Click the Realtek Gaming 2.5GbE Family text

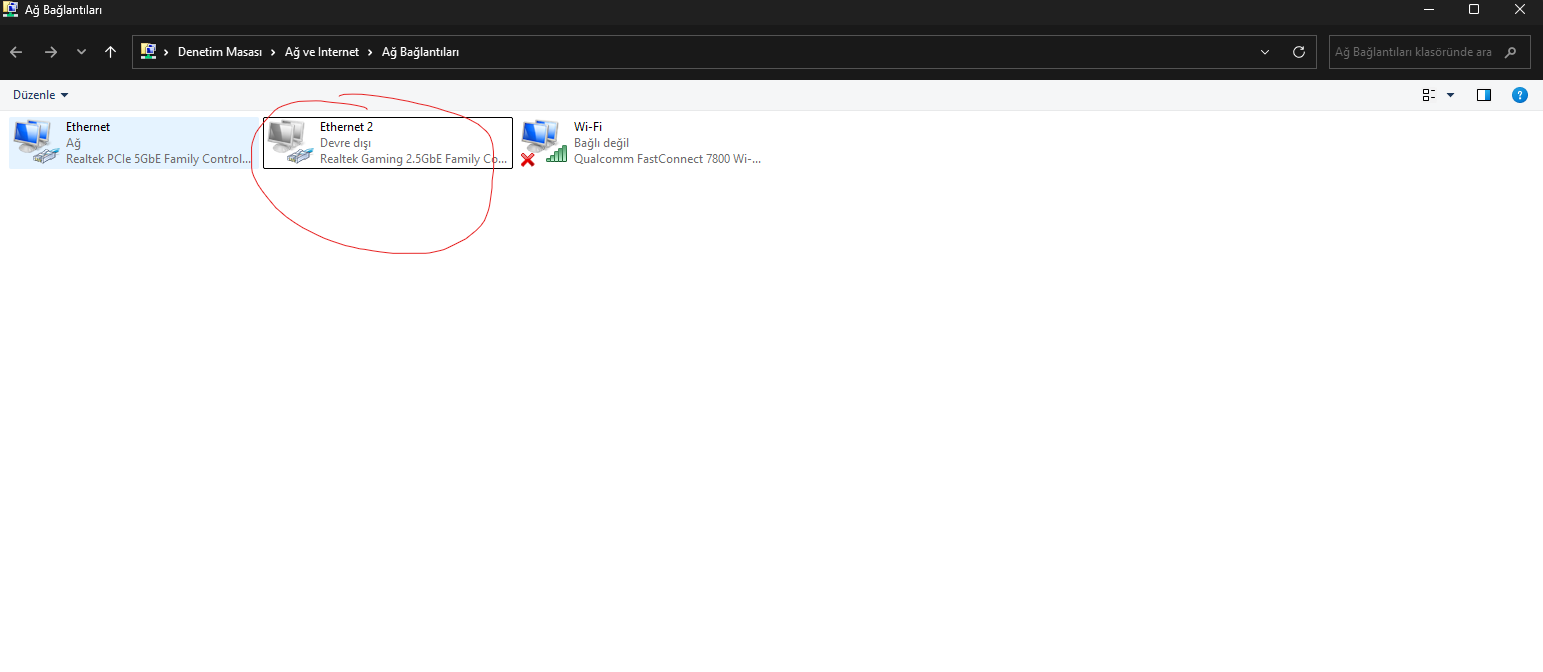pyautogui.click(x=413, y=159)
